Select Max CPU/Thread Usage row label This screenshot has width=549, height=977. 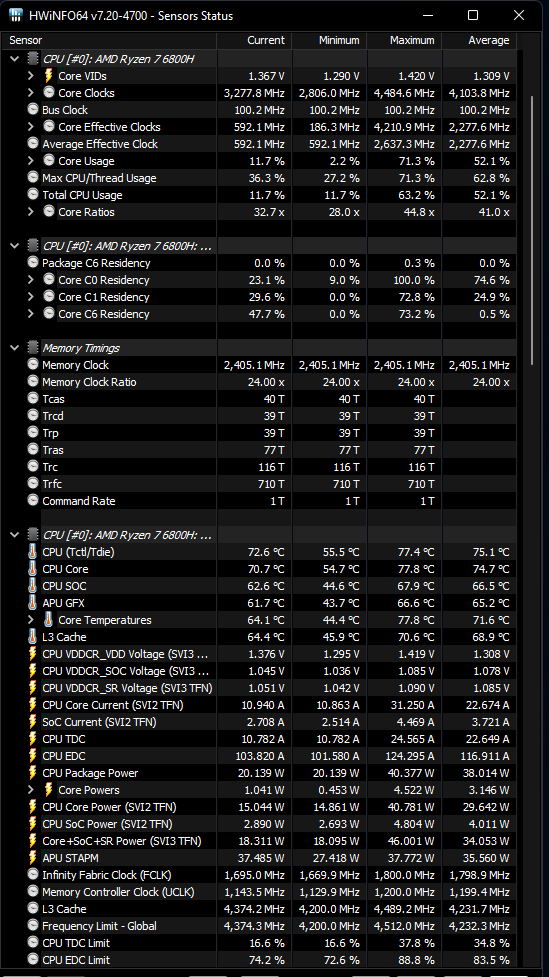(x=99, y=178)
